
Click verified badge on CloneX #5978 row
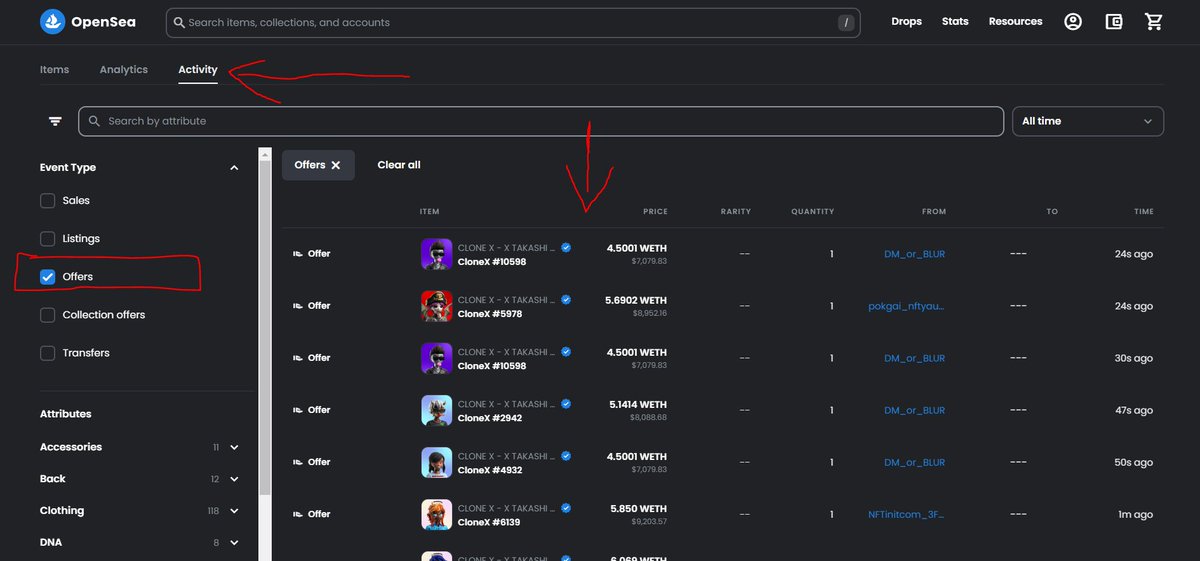click(566, 300)
